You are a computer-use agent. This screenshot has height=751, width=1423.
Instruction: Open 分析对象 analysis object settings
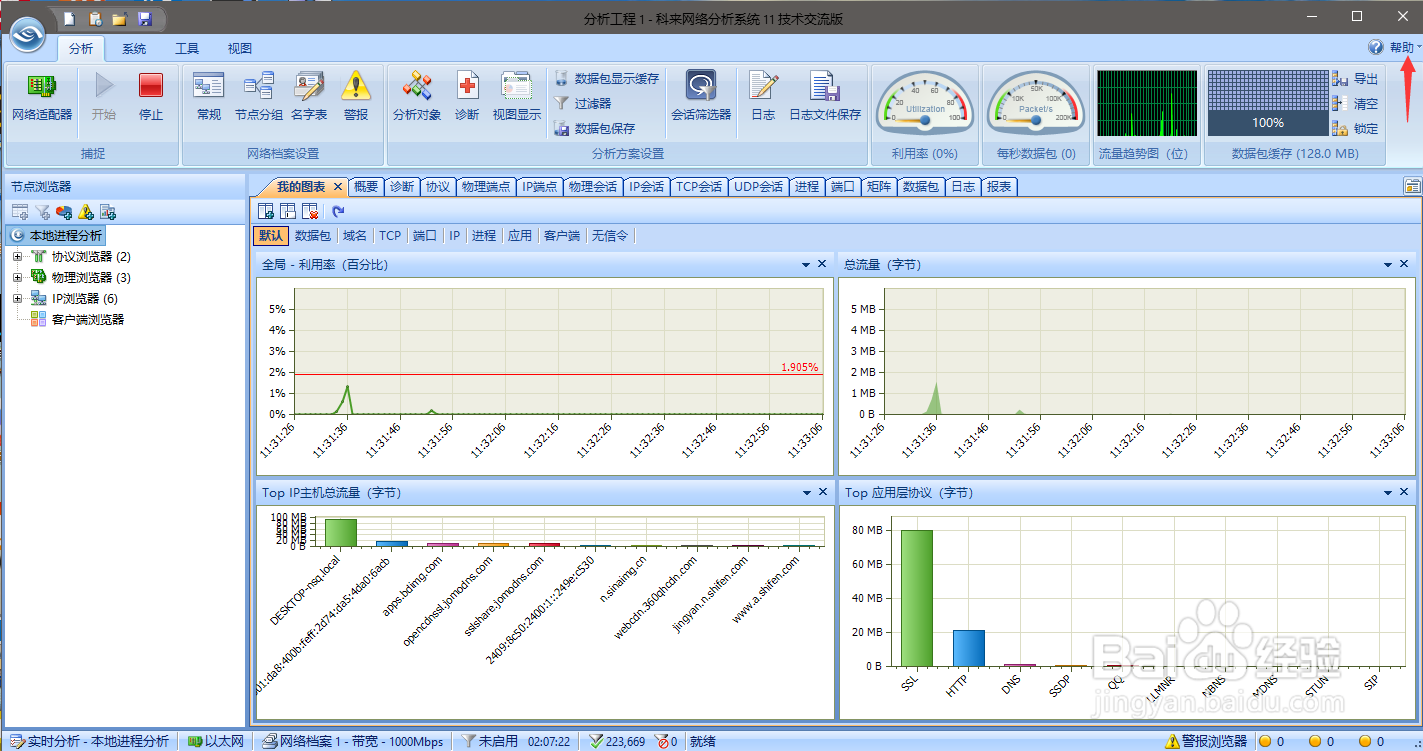417,98
